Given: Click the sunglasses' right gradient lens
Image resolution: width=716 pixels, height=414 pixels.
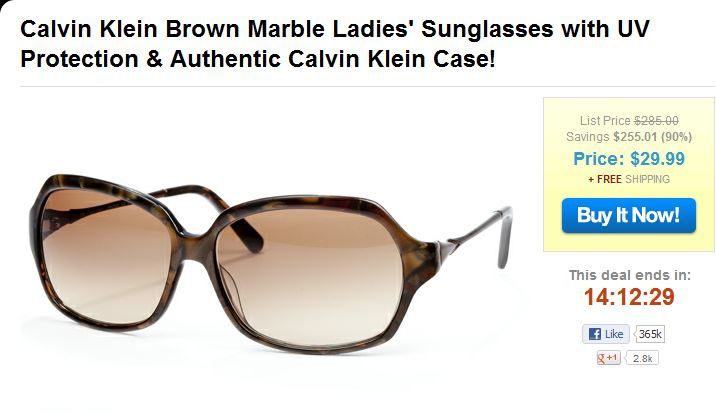Looking at the screenshot, I should click(309, 275).
